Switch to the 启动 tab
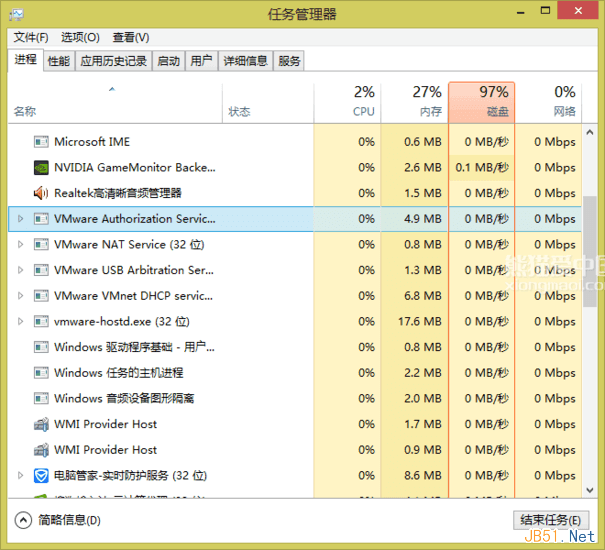The height and width of the screenshot is (550, 605). click(x=169, y=61)
